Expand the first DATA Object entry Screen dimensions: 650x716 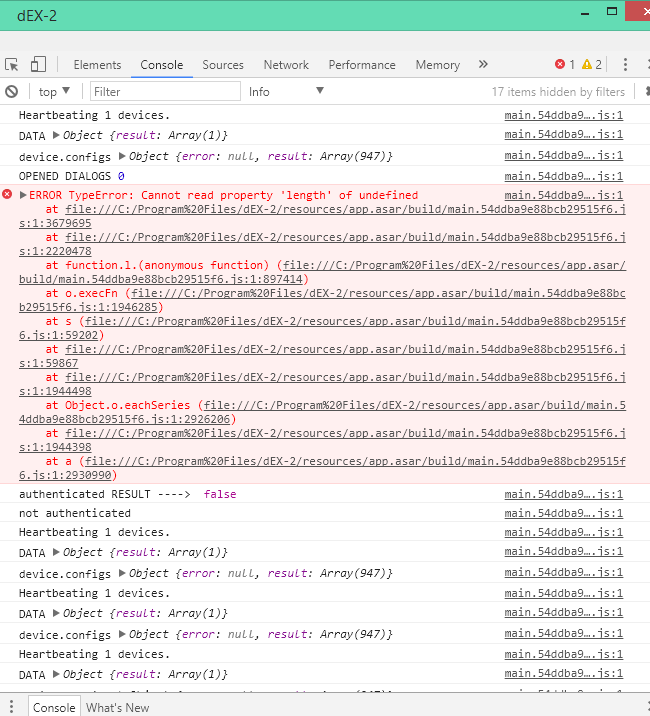[x=56, y=135]
